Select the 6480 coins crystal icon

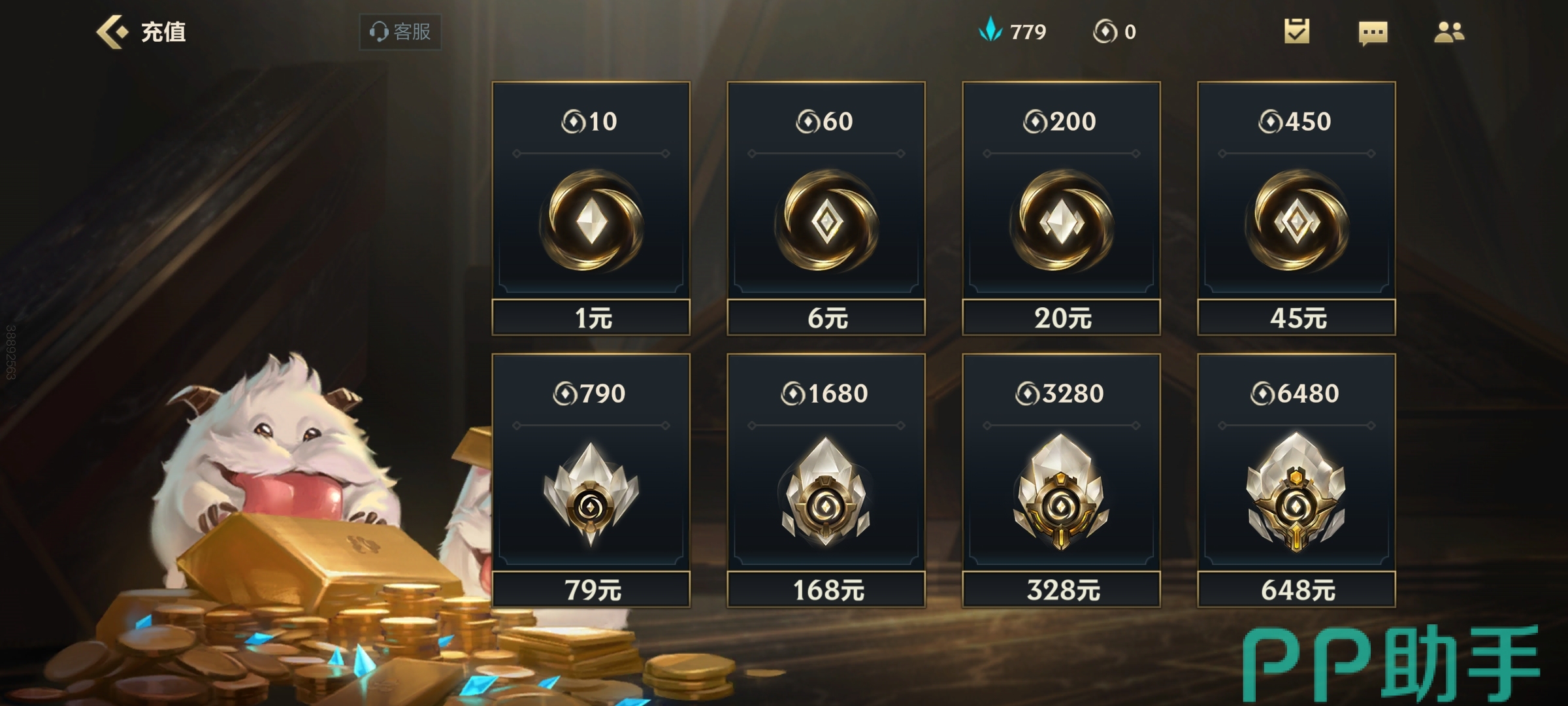(1297, 492)
